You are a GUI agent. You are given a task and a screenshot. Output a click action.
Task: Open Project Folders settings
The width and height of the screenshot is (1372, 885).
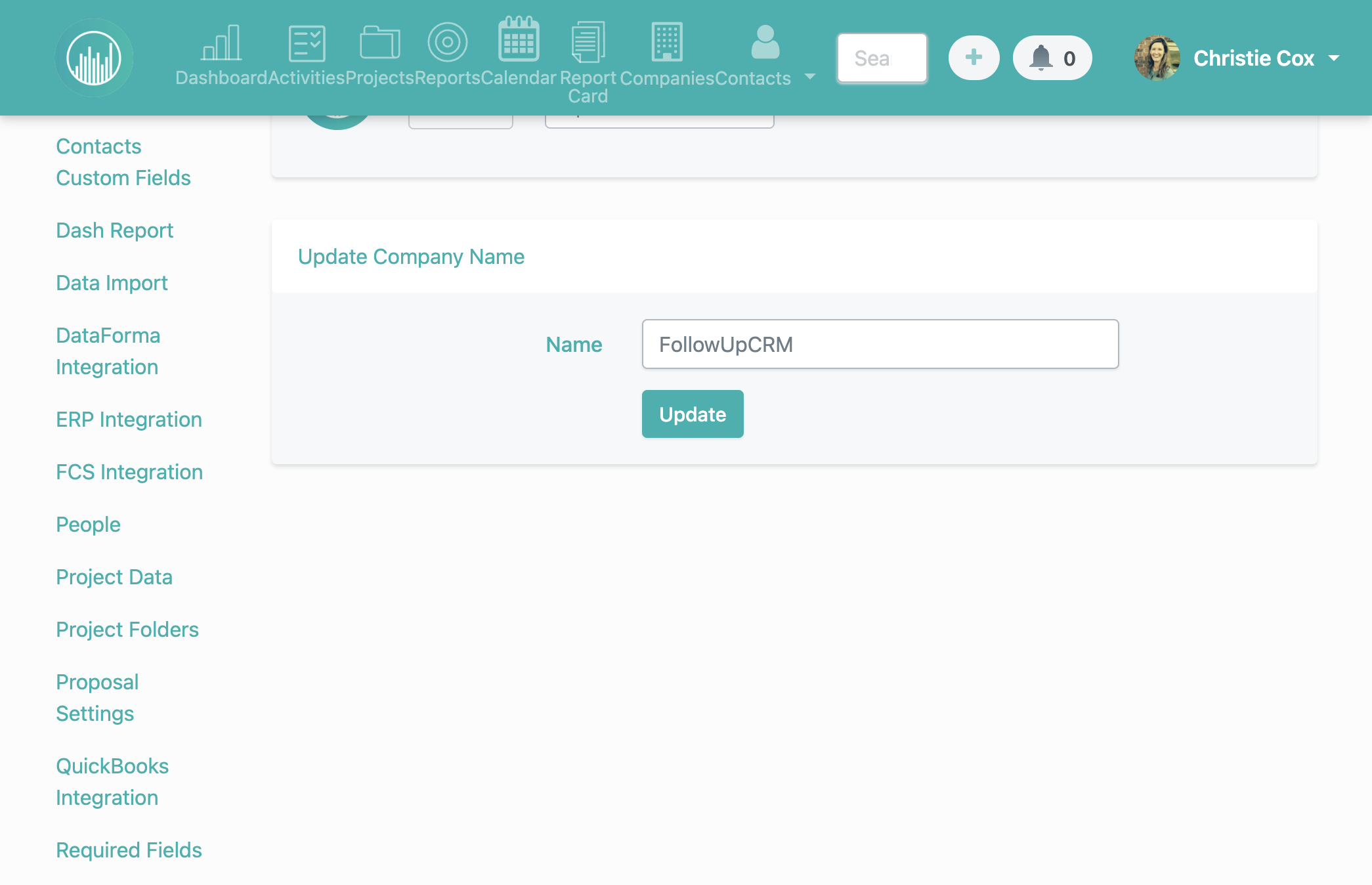pyautogui.click(x=127, y=630)
